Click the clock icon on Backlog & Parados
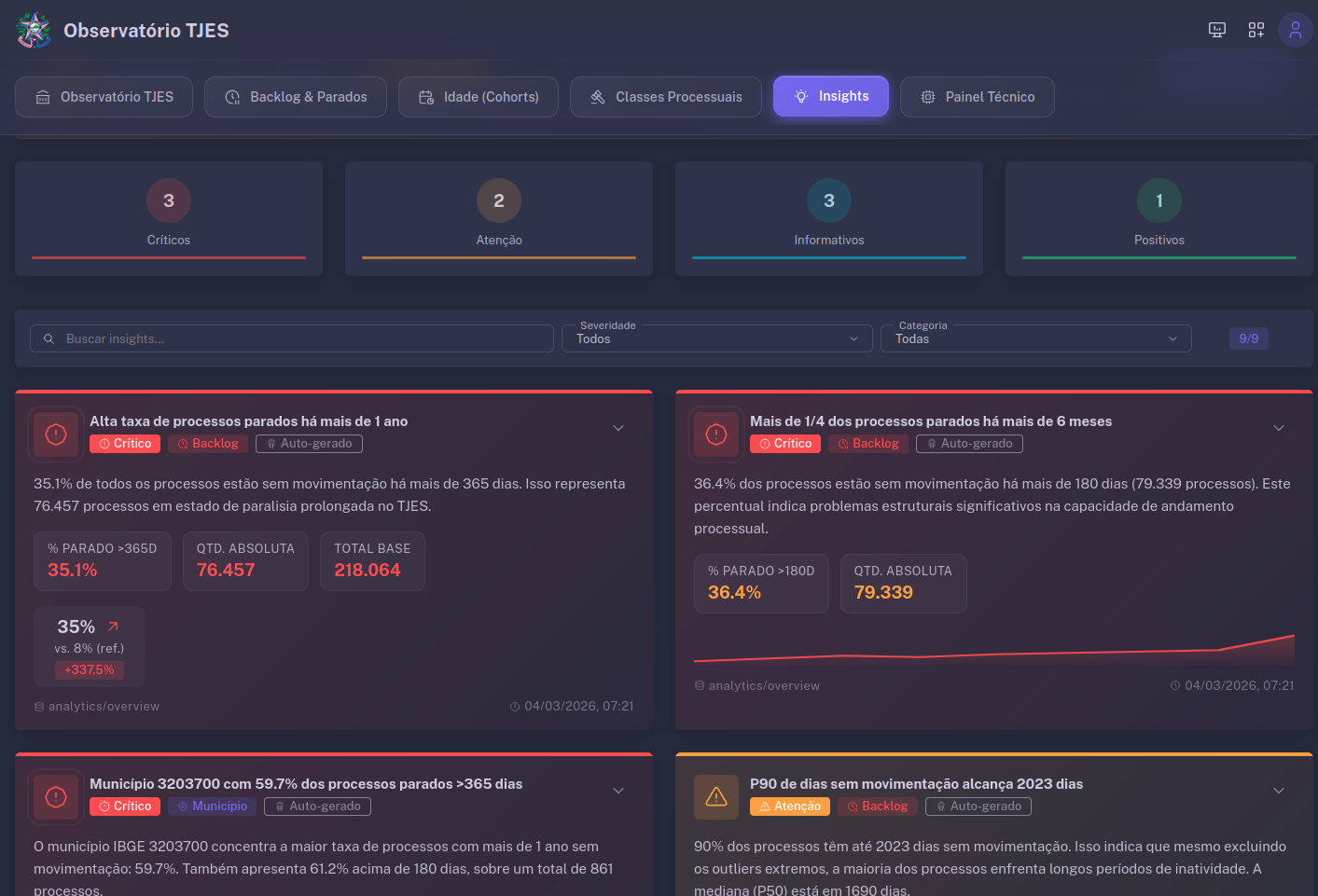Screen dimensions: 1318x896 231,96
